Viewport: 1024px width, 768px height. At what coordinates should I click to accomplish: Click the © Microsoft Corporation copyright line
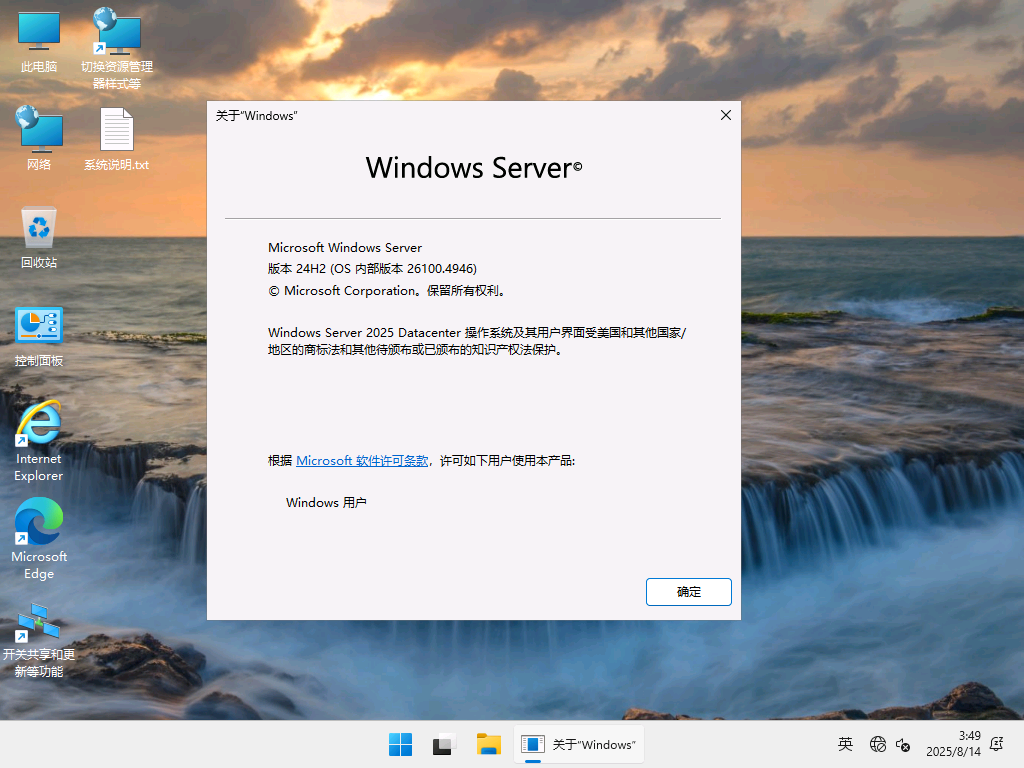click(x=387, y=291)
